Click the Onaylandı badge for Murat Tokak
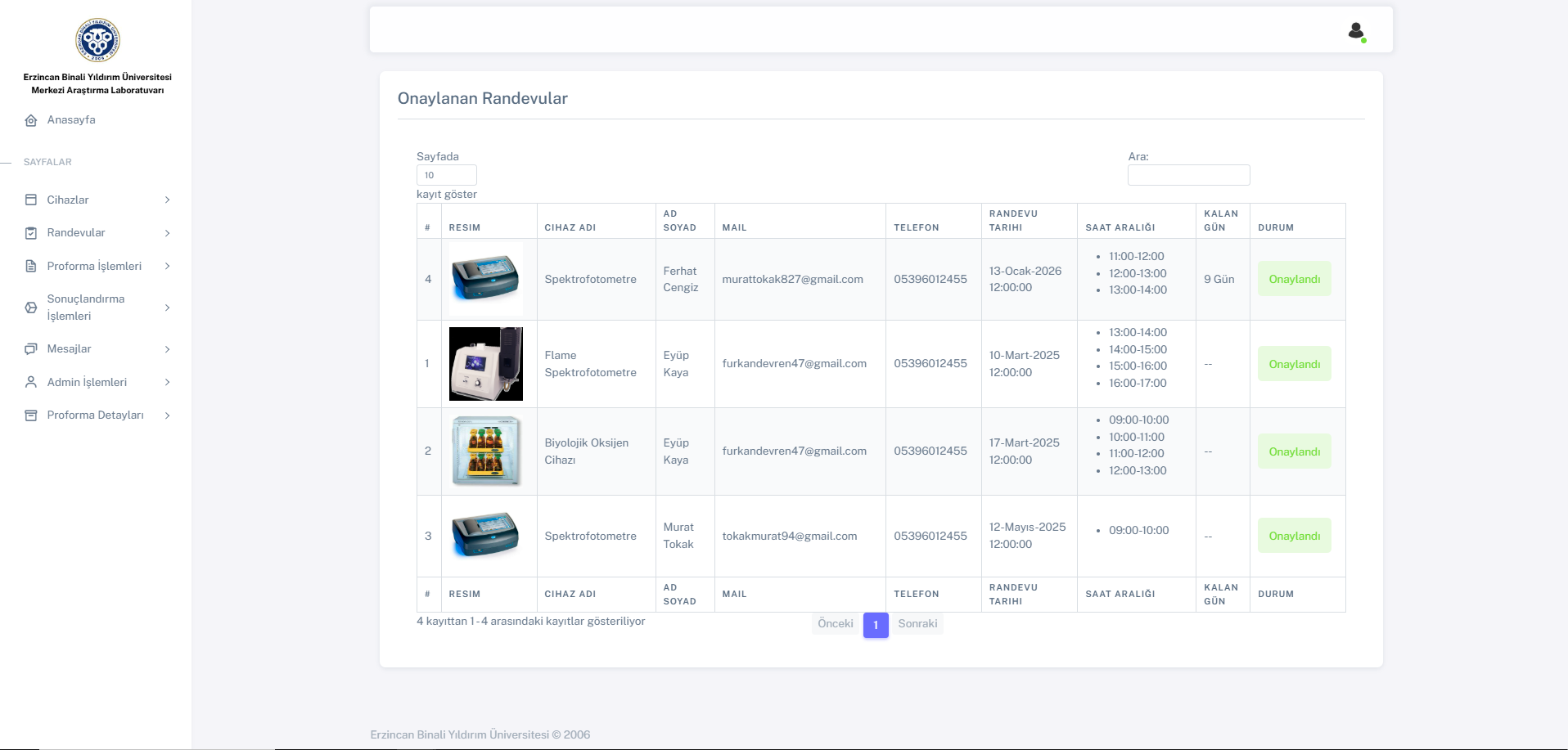This screenshot has height=750, width=1568. [x=1294, y=536]
